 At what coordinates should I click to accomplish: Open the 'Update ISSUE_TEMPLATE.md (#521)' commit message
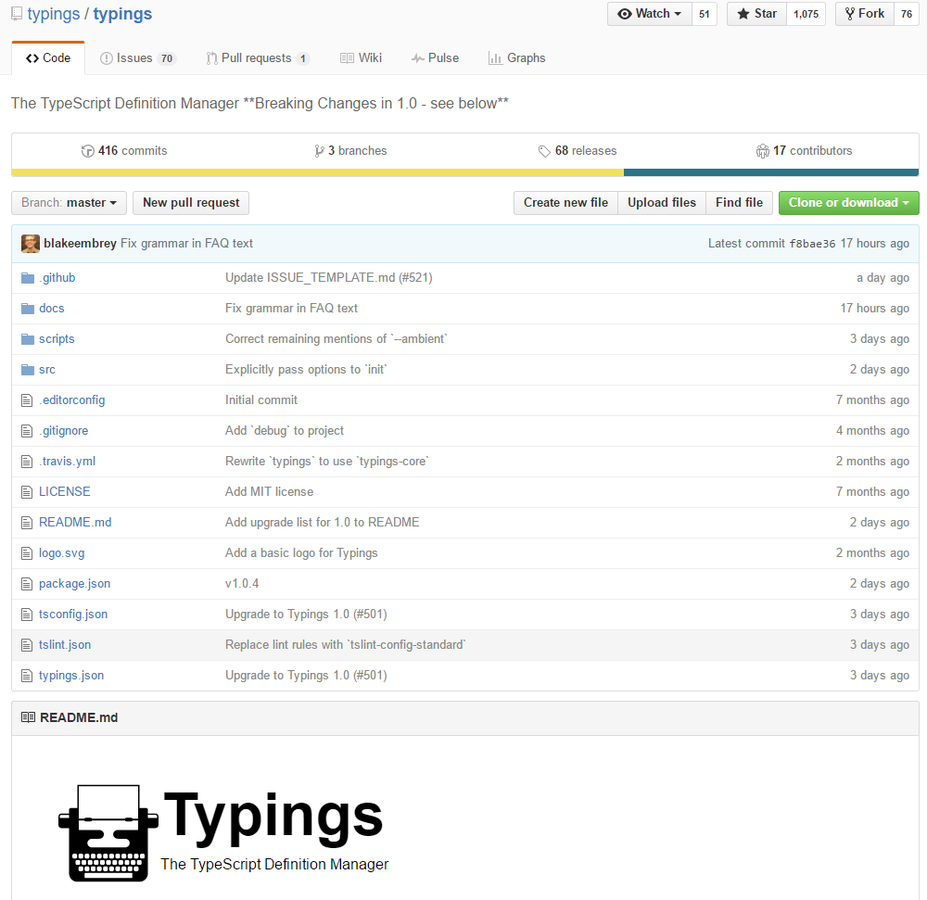pyautogui.click(x=329, y=278)
